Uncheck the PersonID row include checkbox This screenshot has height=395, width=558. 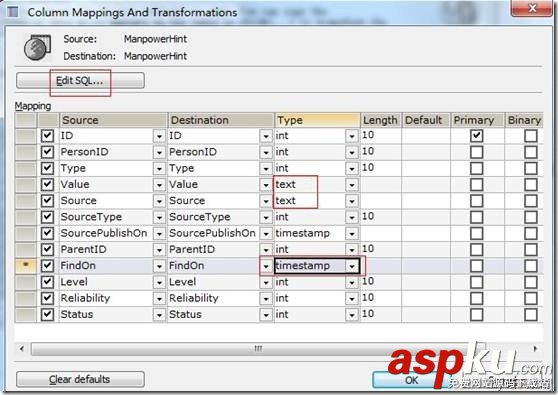click(47, 152)
